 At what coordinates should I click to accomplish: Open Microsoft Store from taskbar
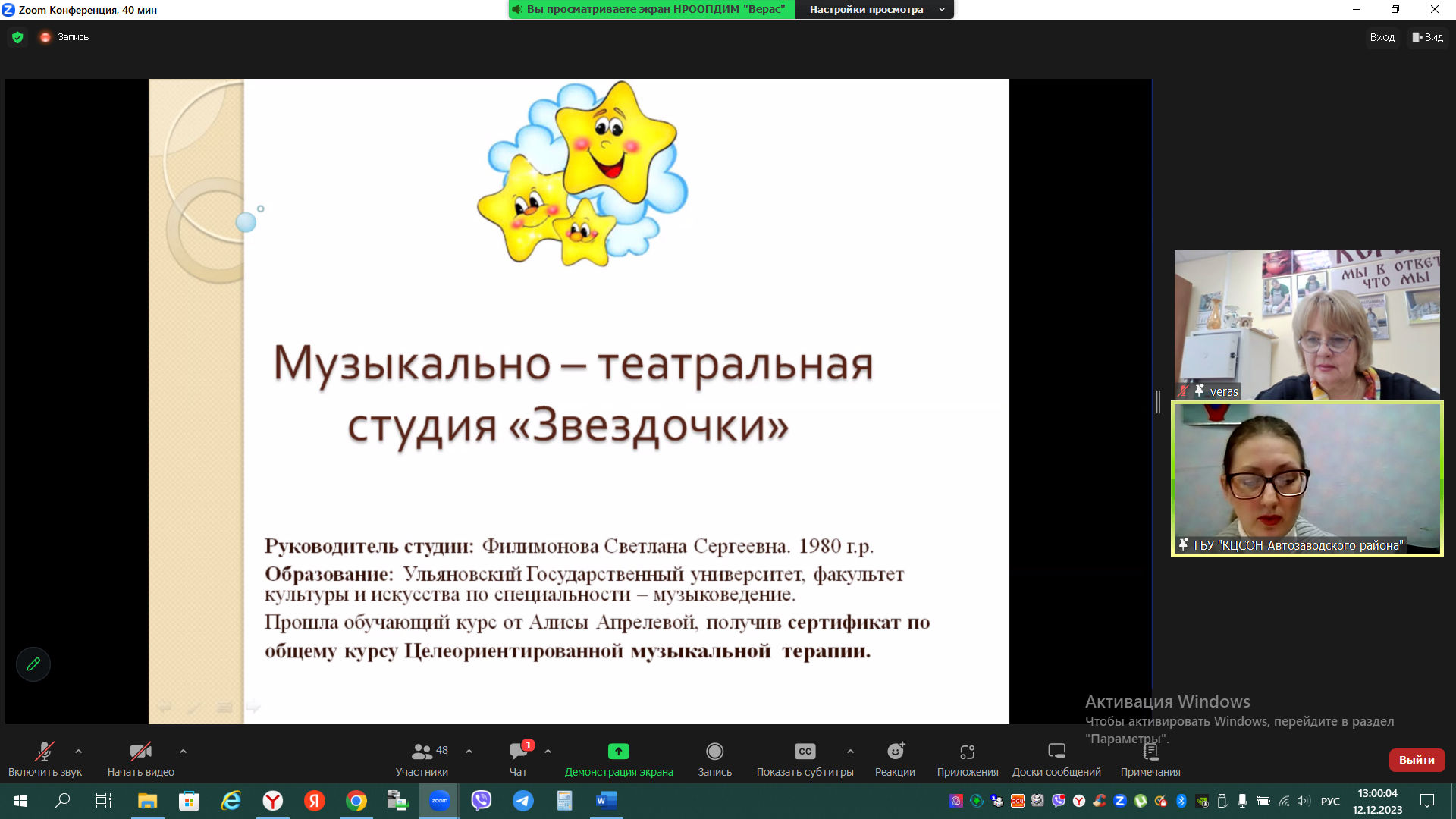coord(189,801)
